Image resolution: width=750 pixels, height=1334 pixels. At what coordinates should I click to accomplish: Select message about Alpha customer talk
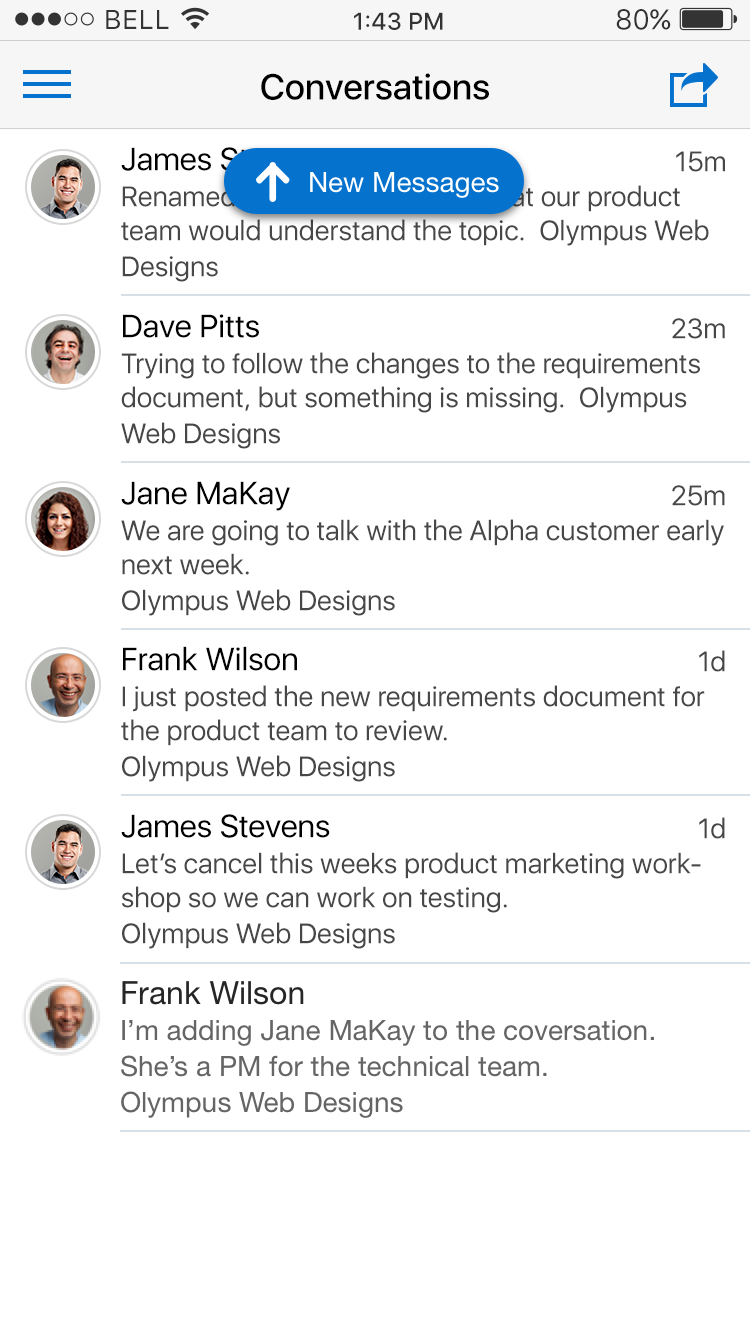421,547
